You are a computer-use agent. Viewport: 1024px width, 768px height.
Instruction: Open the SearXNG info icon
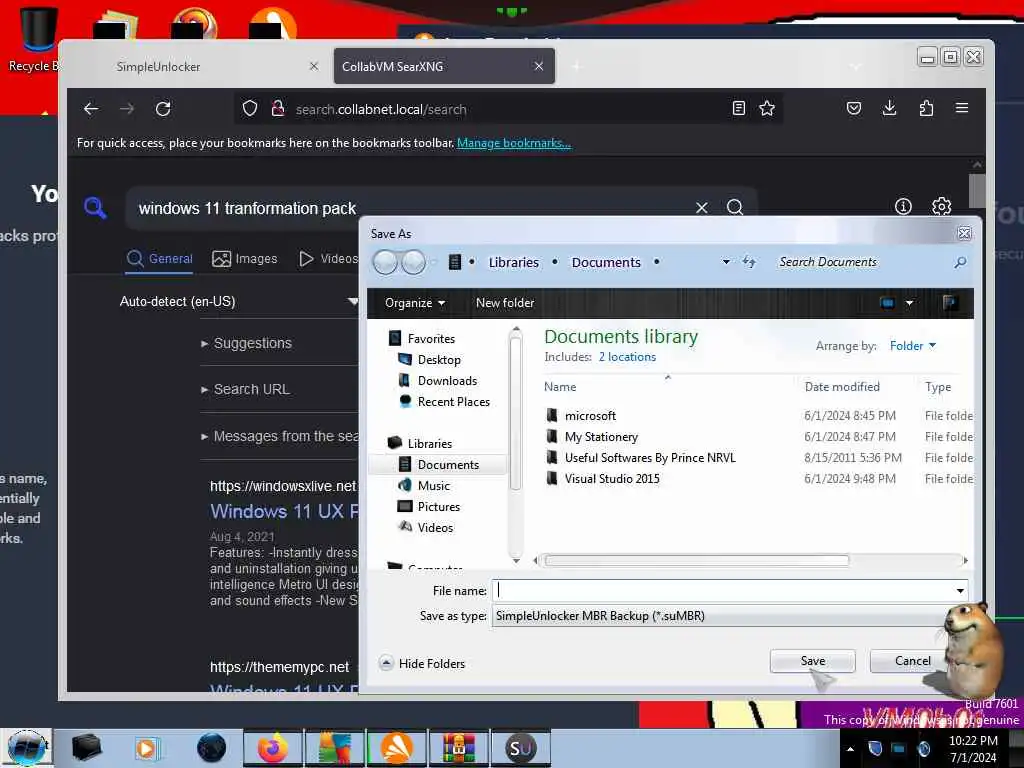(903, 207)
